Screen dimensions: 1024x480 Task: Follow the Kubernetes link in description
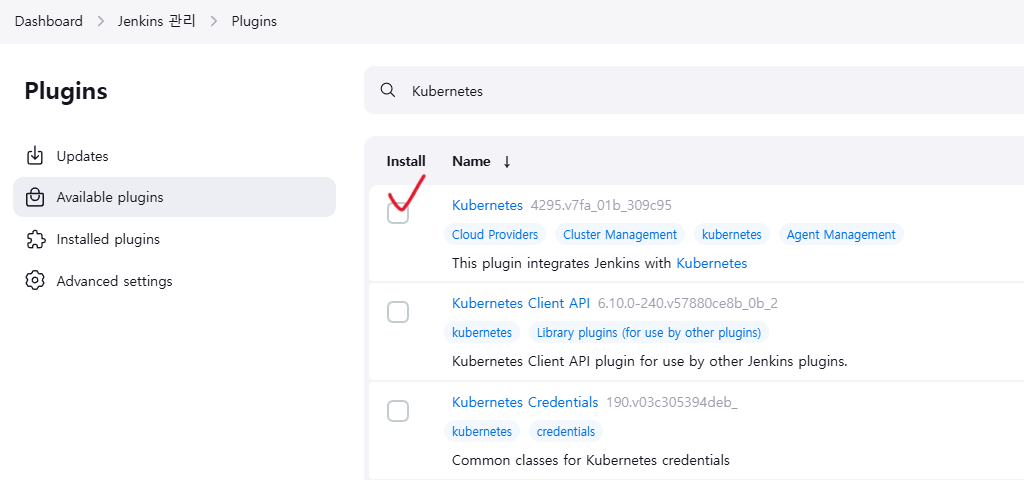coord(712,263)
